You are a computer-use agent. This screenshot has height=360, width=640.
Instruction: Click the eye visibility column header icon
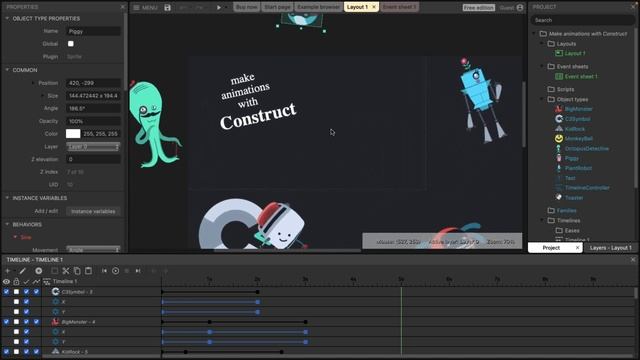pyautogui.click(x=6, y=282)
